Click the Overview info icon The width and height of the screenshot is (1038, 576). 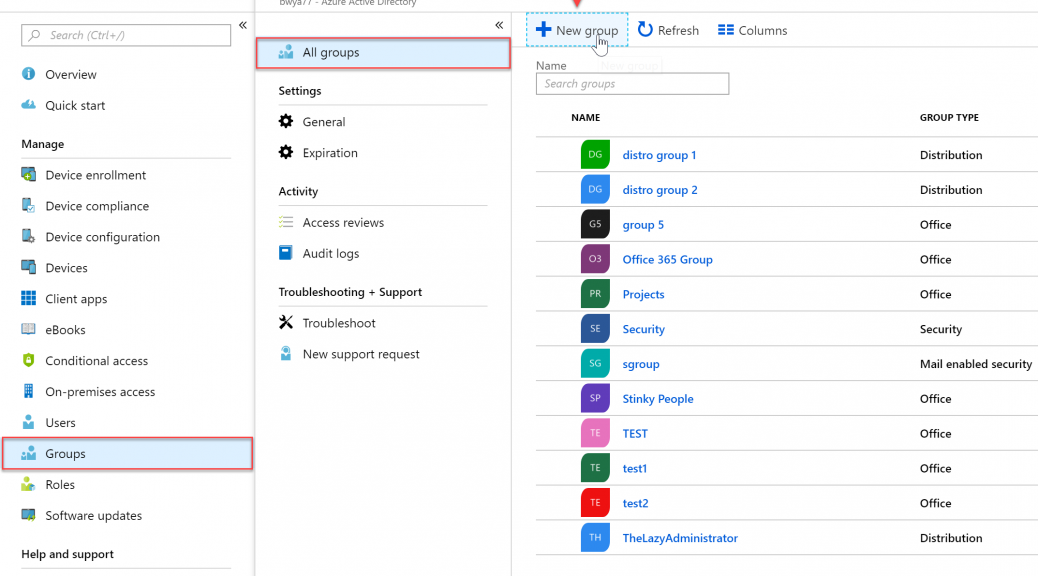pos(28,74)
